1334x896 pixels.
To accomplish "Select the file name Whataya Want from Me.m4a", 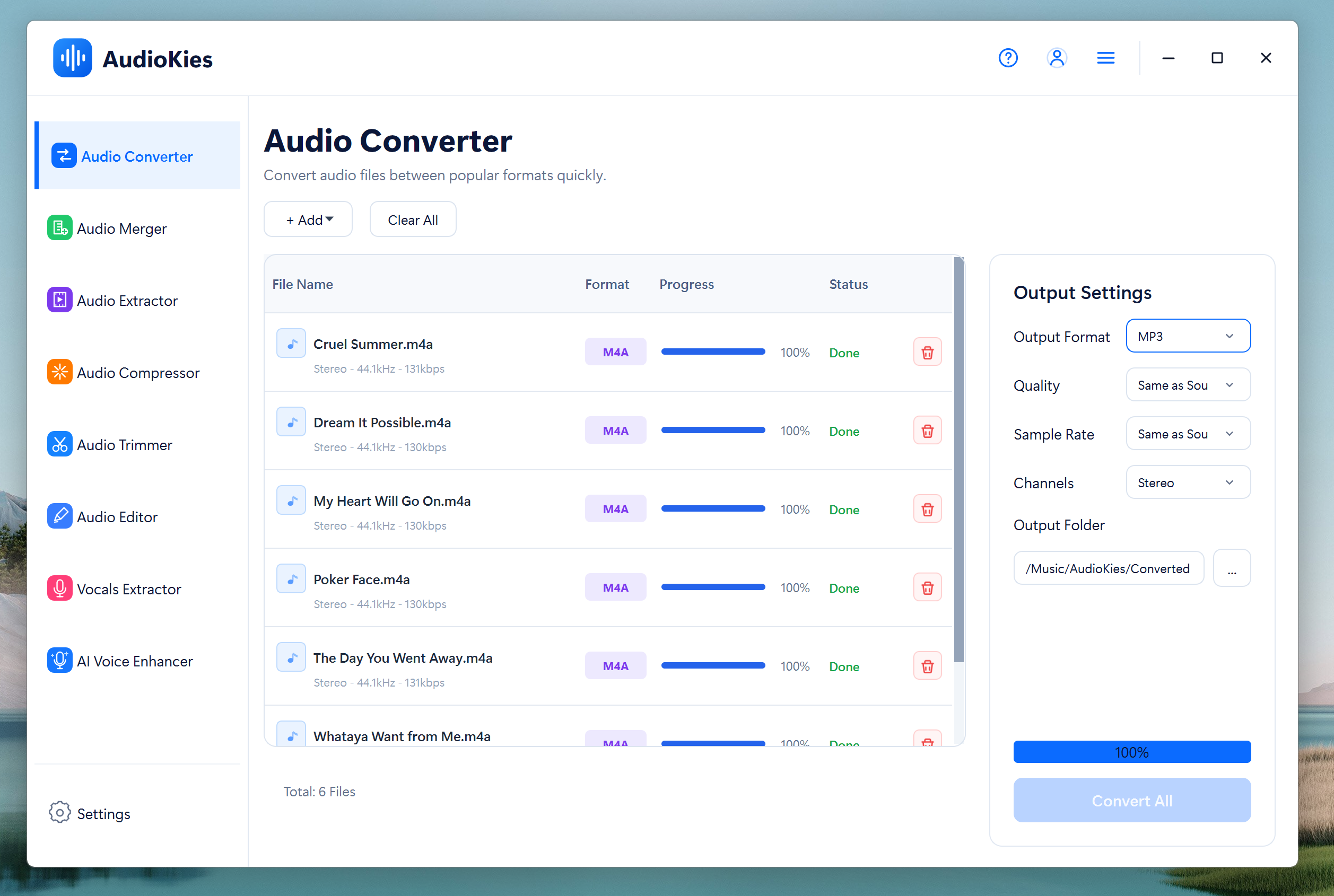I will point(401,736).
